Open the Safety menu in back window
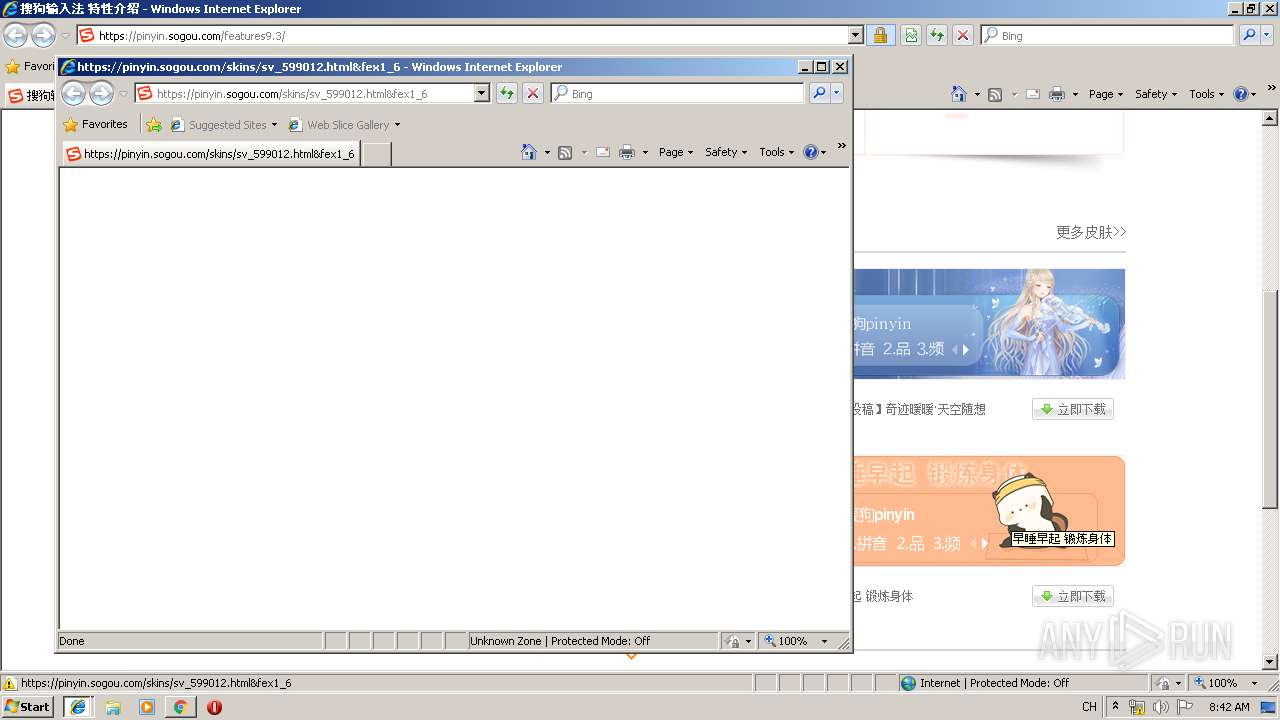 click(1156, 94)
